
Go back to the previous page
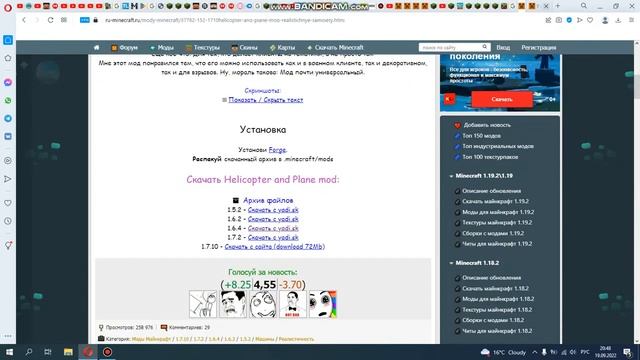(x=24, y=20)
